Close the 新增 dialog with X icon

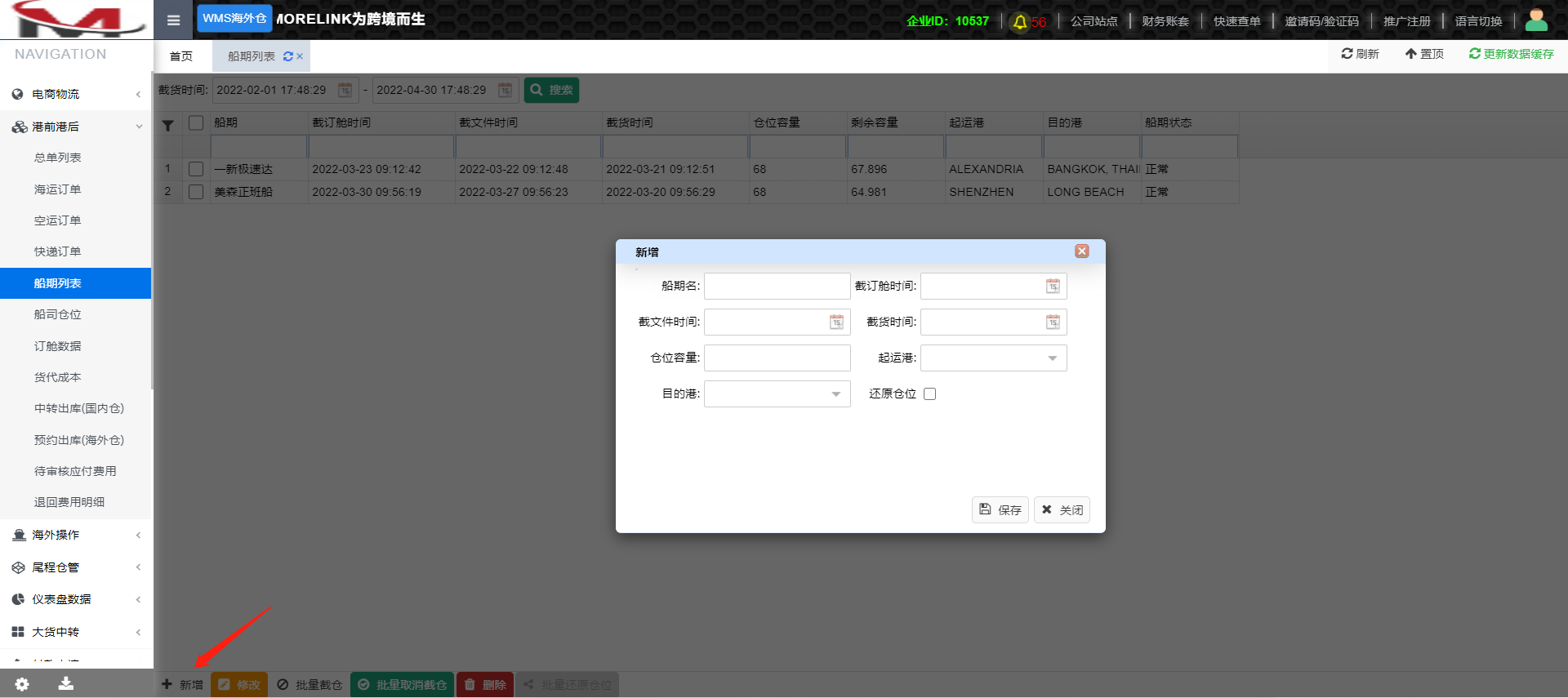tap(1082, 251)
